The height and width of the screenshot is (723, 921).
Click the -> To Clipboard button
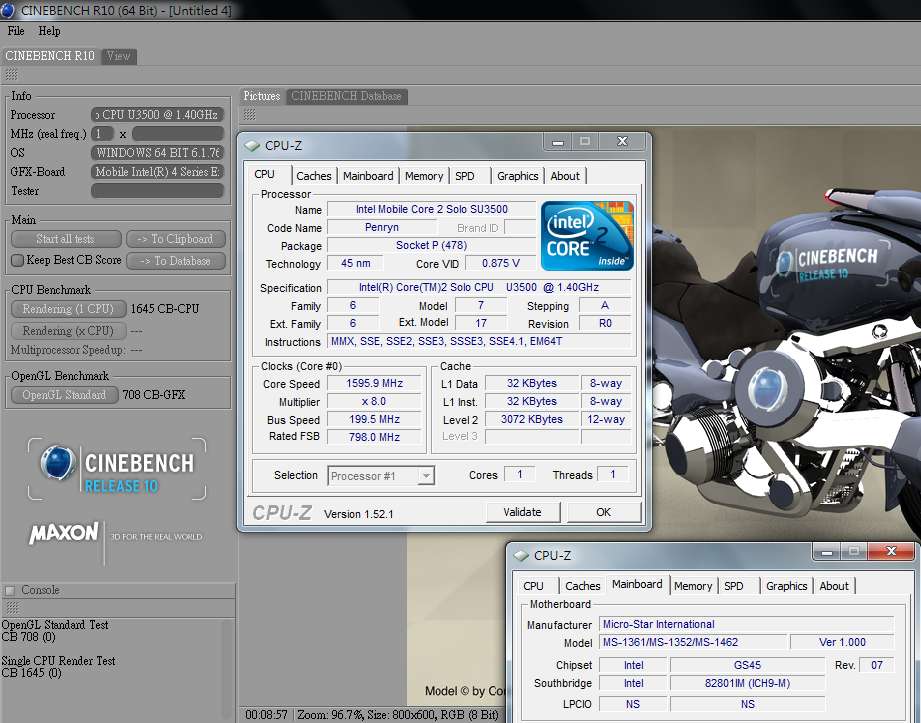pyautogui.click(x=176, y=239)
